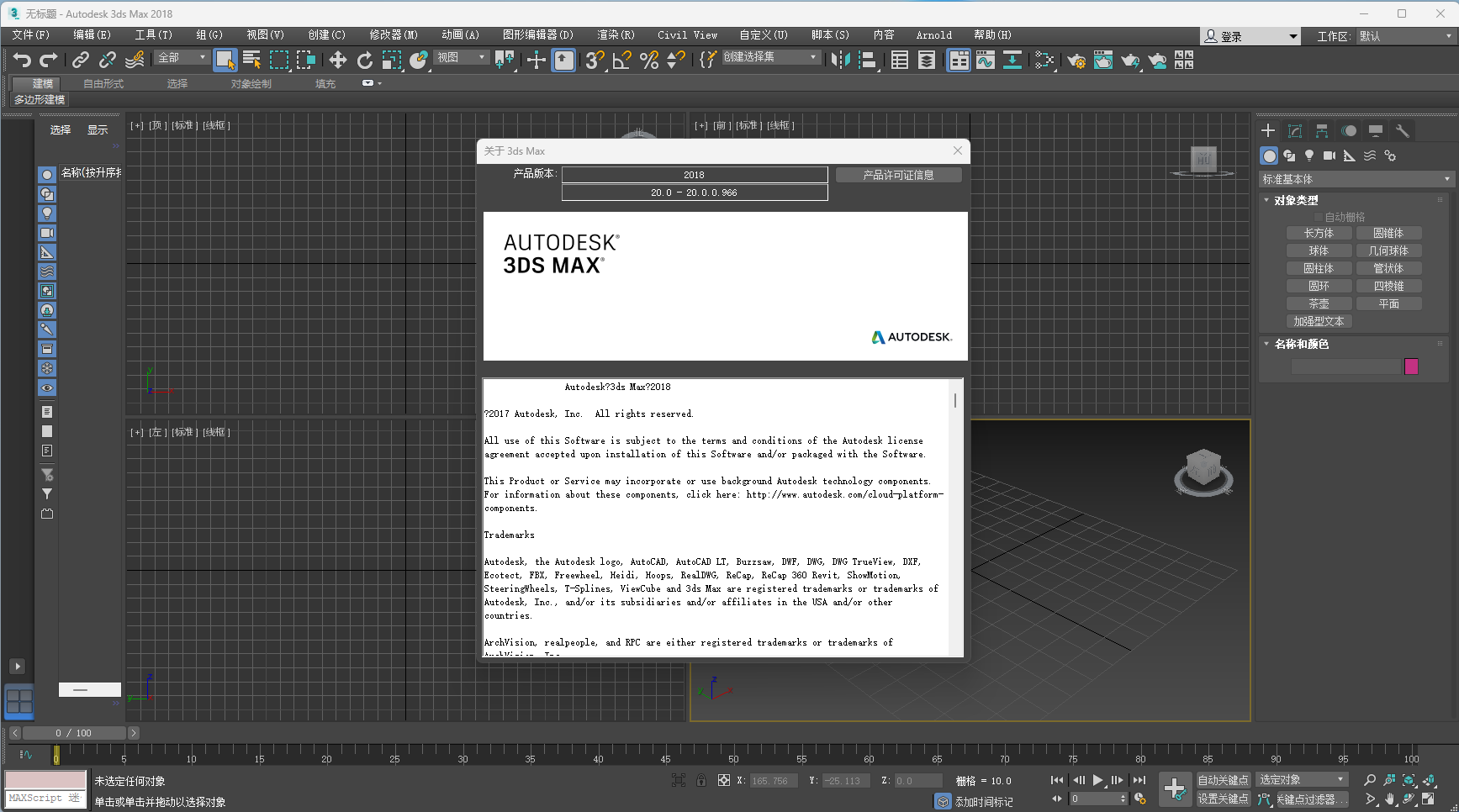Open the 渲染(R) menu

(x=615, y=35)
